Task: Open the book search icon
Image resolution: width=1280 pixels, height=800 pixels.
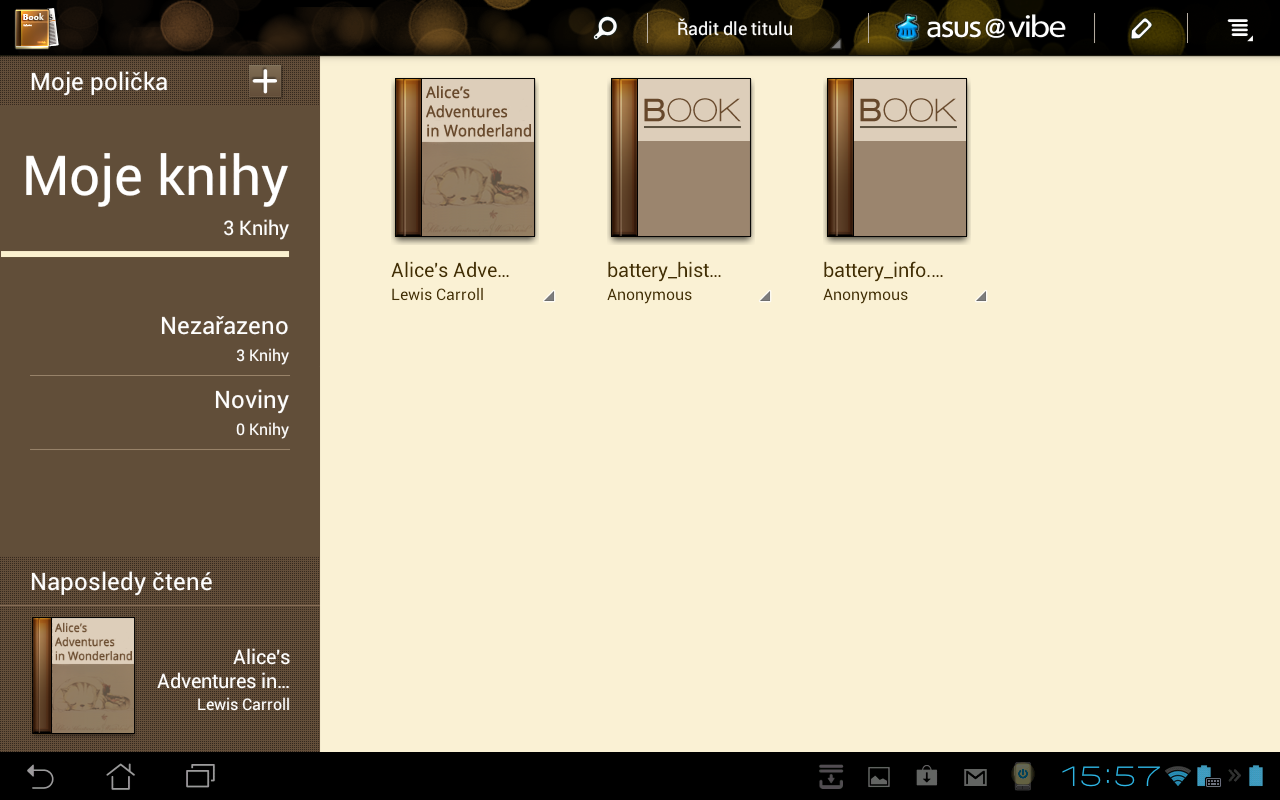Action: (x=604, y=27)
